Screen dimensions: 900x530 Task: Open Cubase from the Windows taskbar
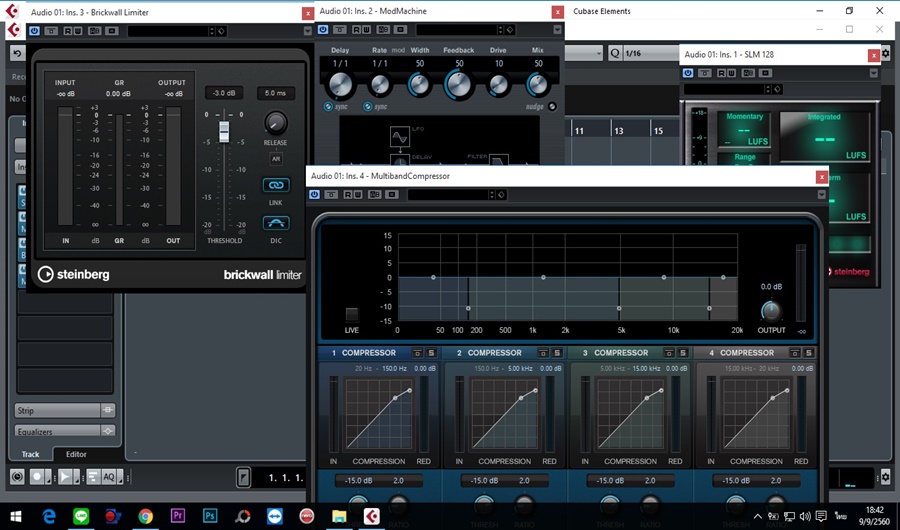tap(371, 516)
